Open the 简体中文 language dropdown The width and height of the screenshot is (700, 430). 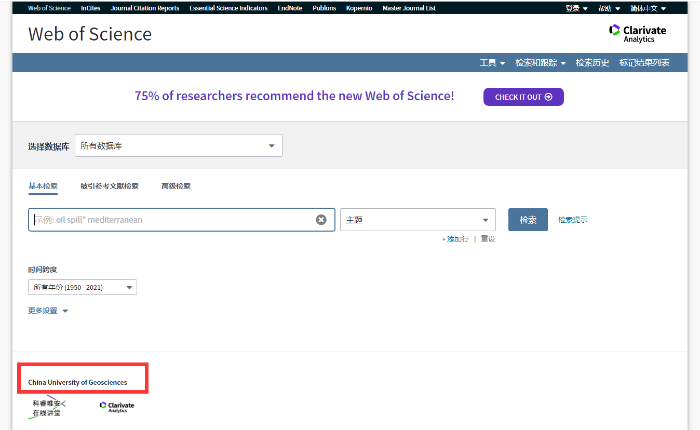(648, 8)
